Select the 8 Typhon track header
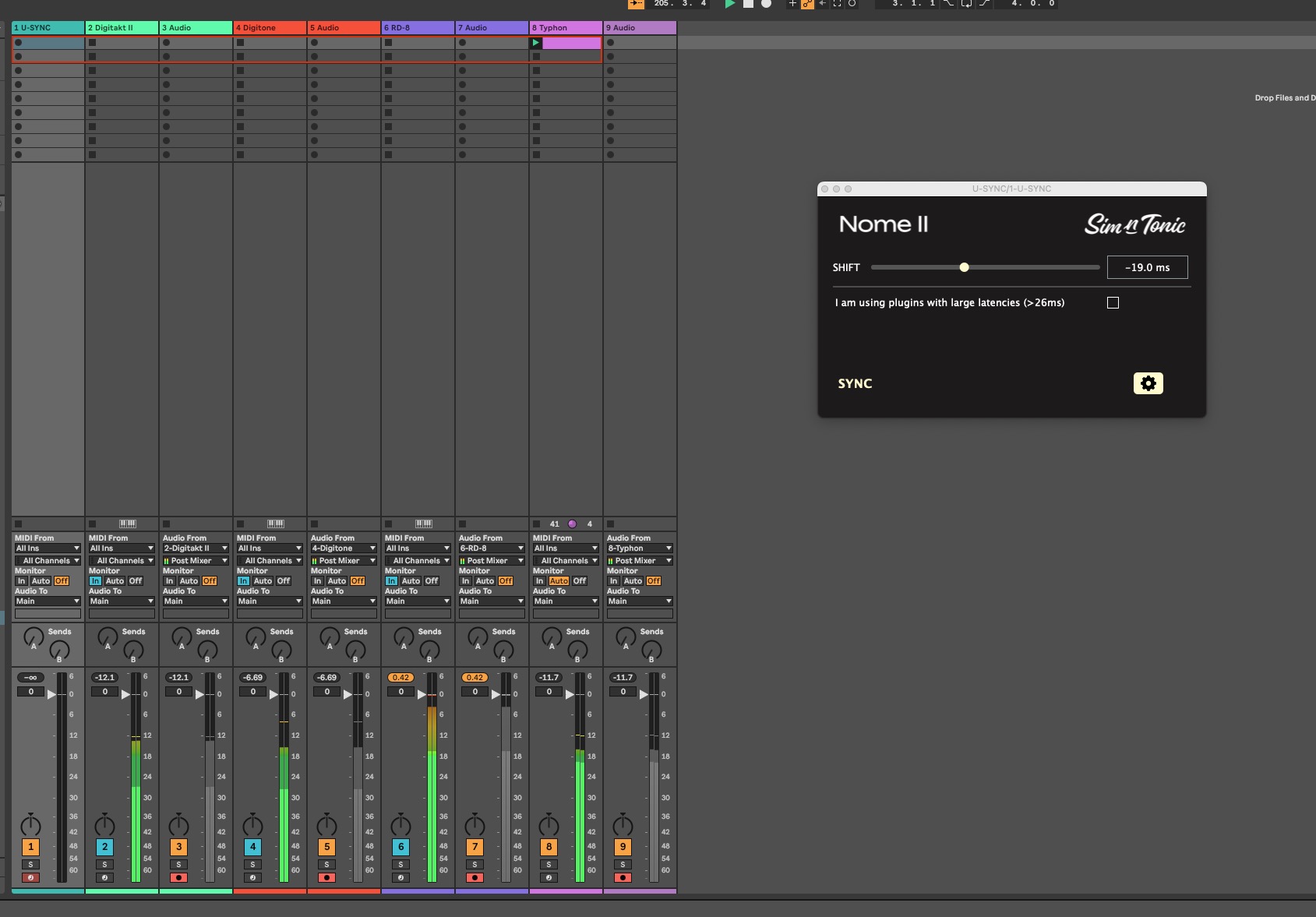 click(565, 28)
